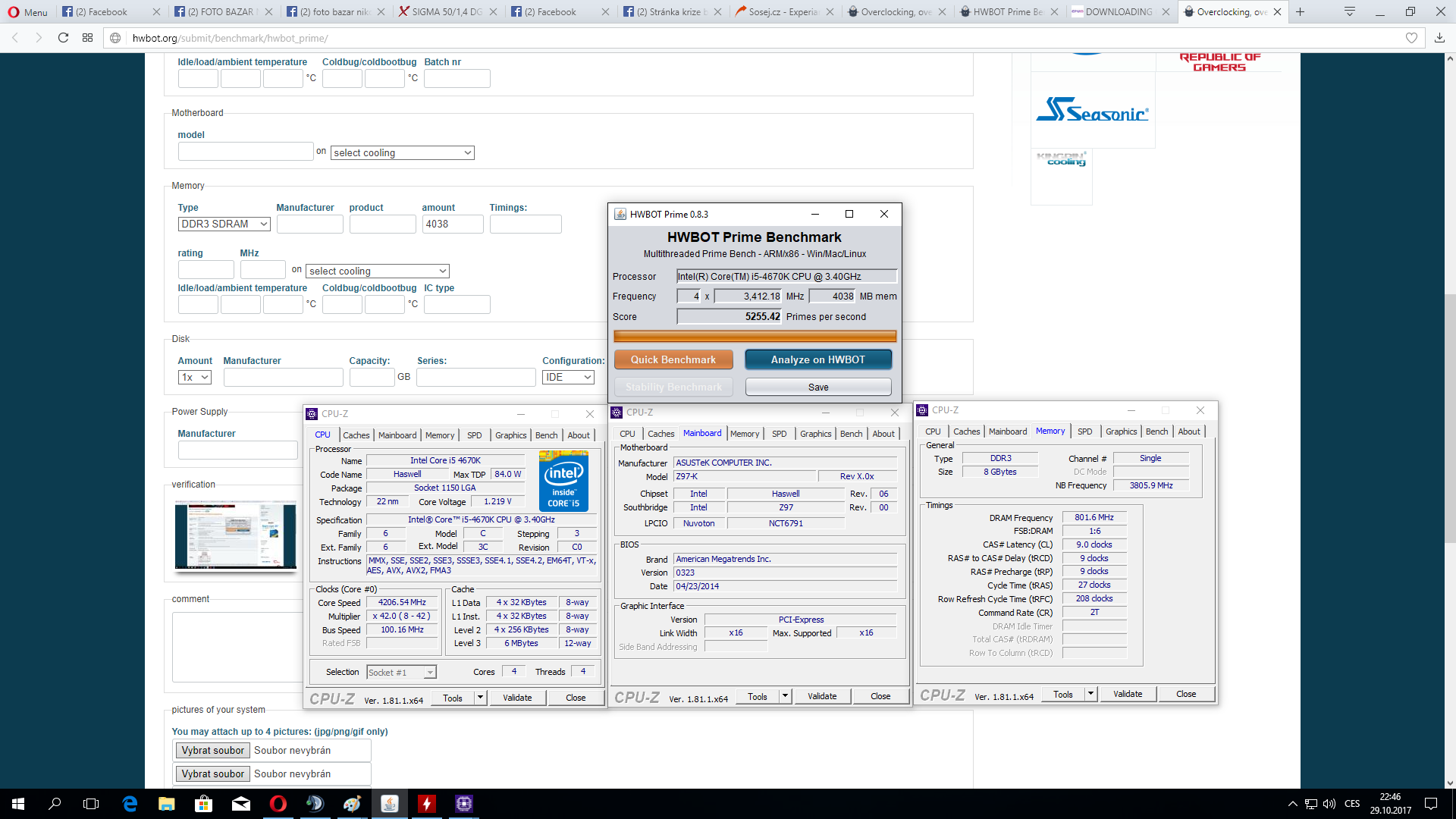
Task: Switch to Java HWBOT Prime taskbar icon
Action: pyautogui.click(x=390, y=804)
